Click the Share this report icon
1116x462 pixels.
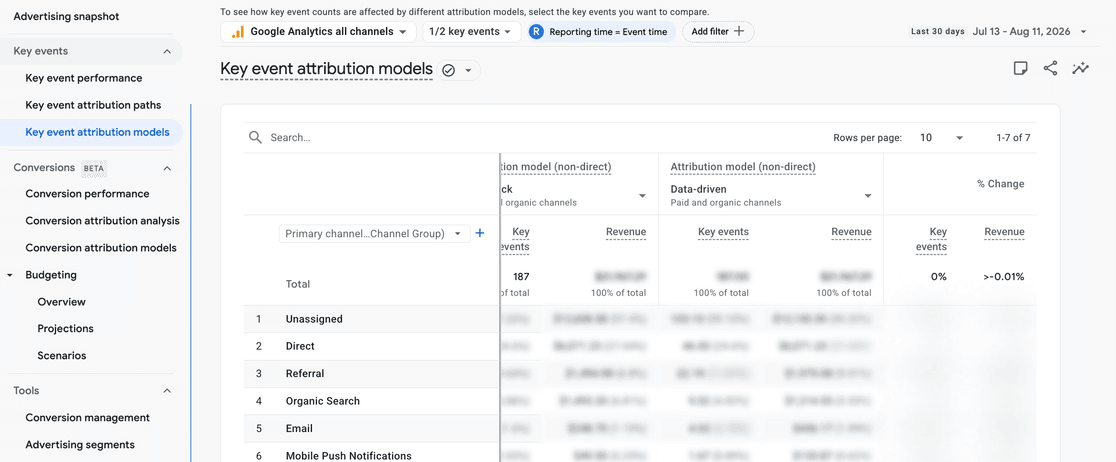(1050, 68)
